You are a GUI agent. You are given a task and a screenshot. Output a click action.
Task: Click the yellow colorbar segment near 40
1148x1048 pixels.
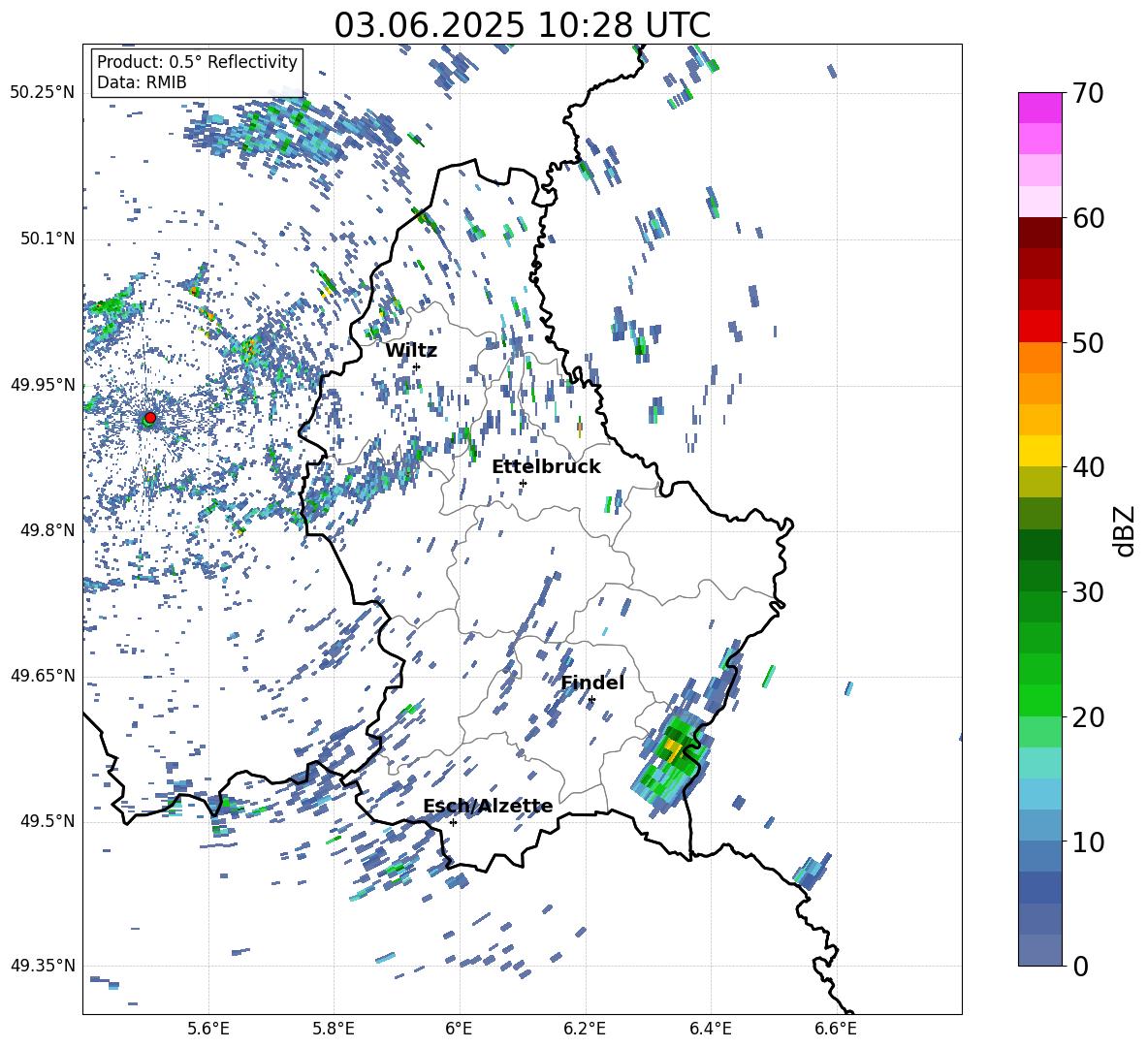tap(1040, 451)
